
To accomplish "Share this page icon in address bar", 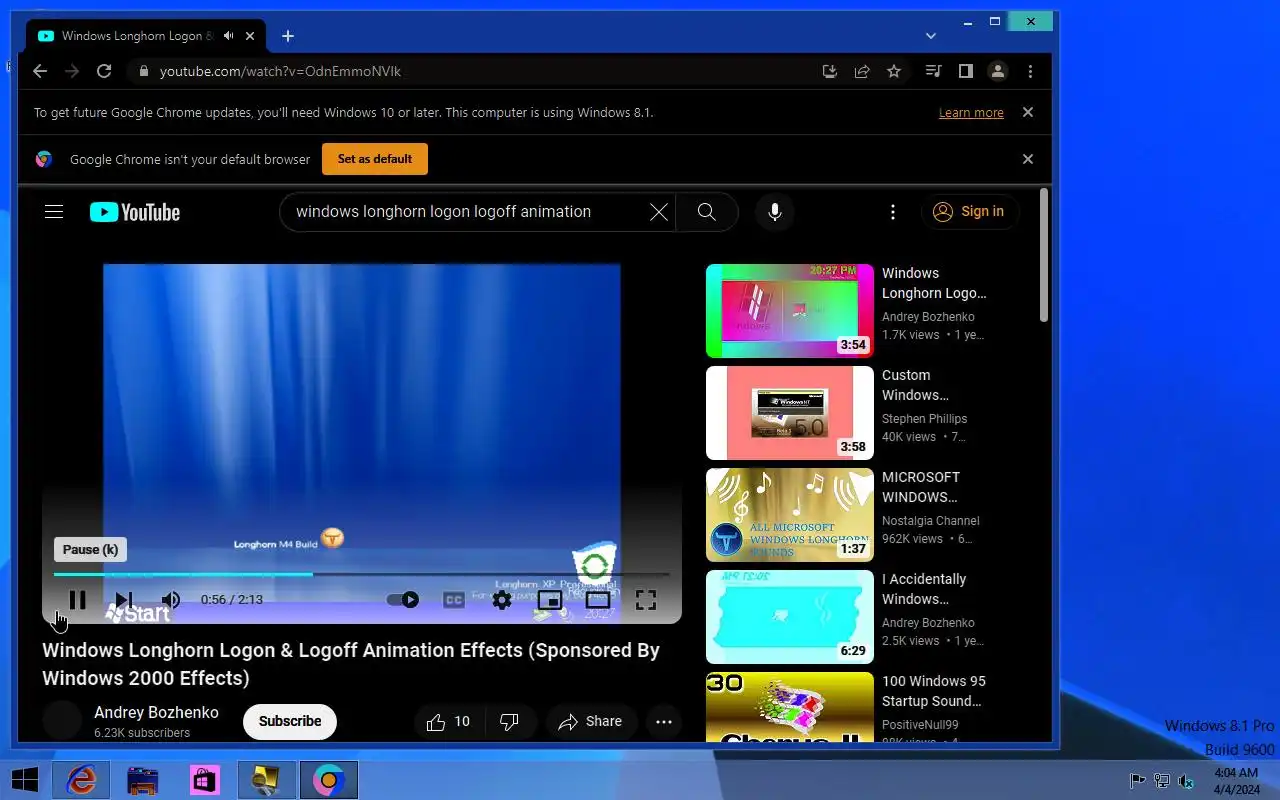I will pos(862,71).
